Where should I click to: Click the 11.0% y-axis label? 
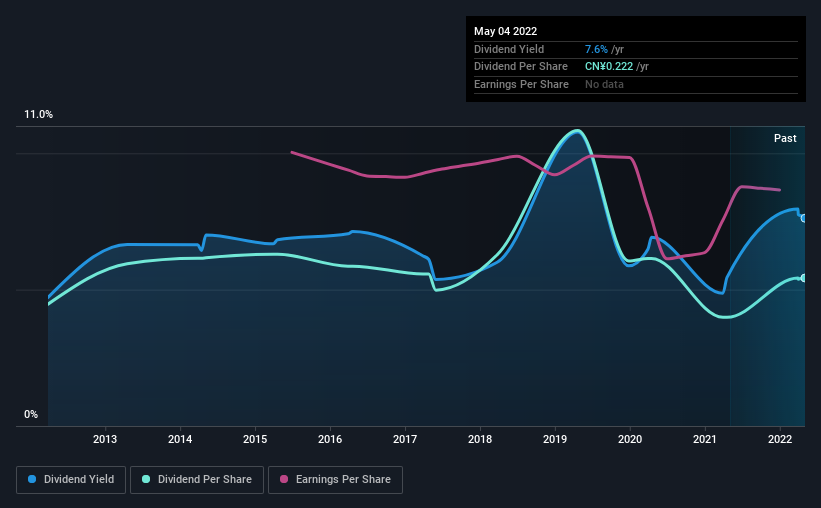(39, 115)
